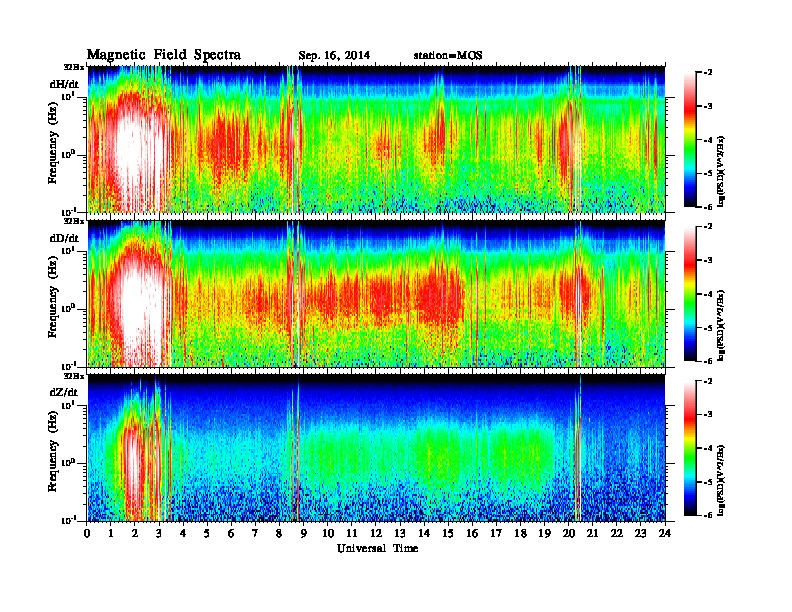
Task: Click hour "0" on the Universal Time axis
Action: pyautogui.click(x=88, y=534)
